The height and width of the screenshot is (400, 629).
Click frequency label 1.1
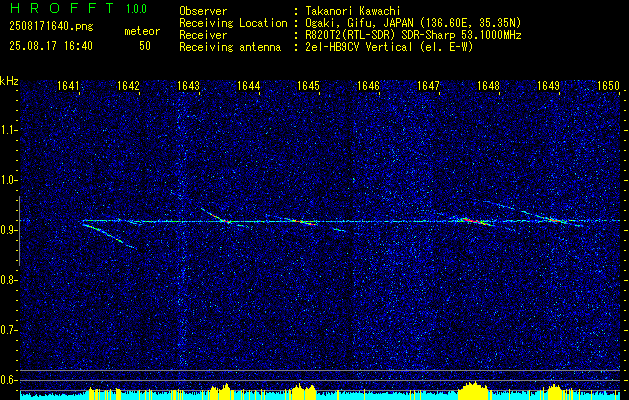[8, 130]
